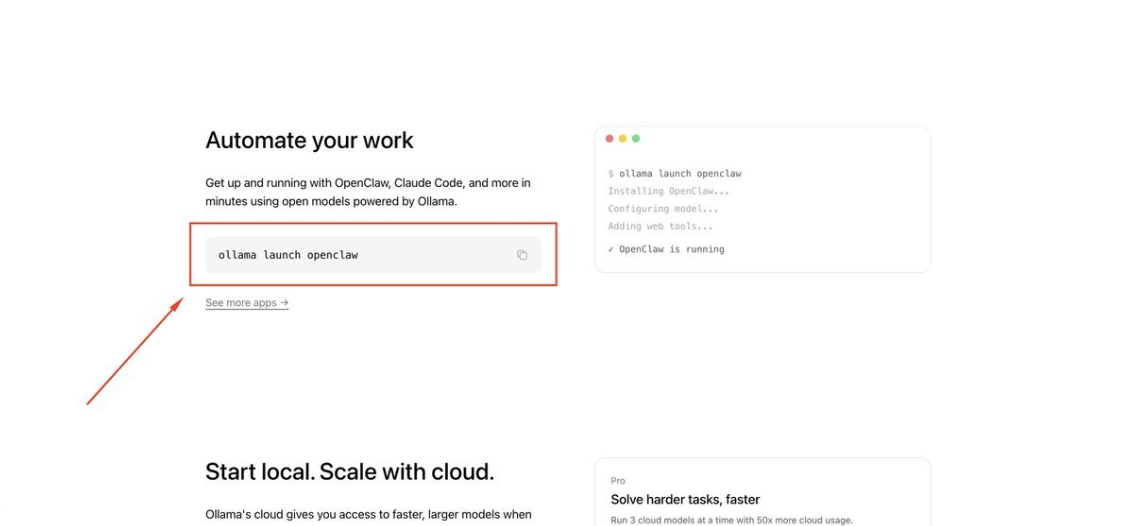1132x526 pixels.
Task: Click the 'Ollama's cloud gives you access' paragraph
Action: 368,514
